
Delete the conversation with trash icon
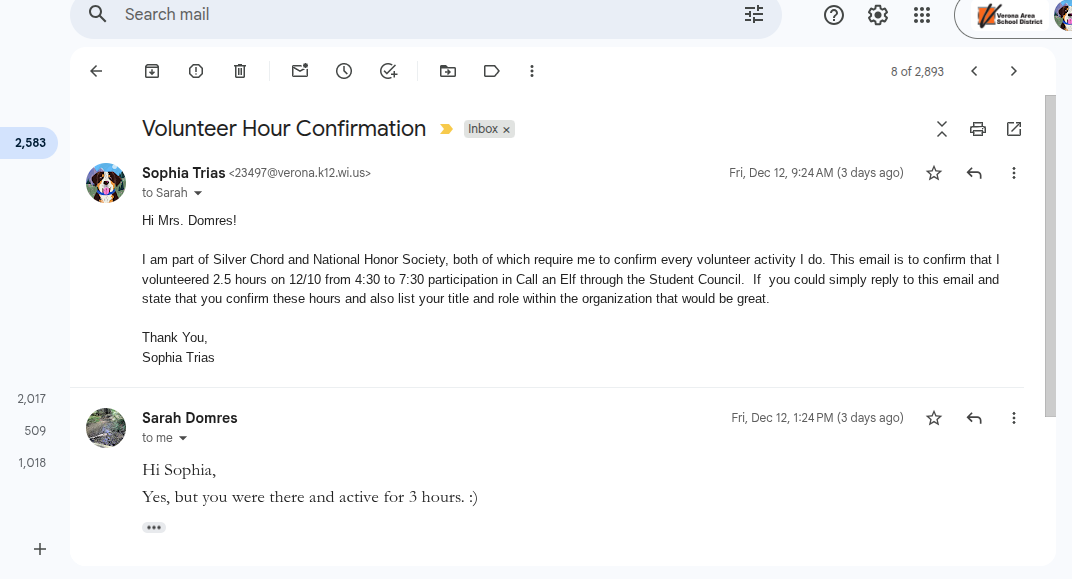(x=240, y=71)
